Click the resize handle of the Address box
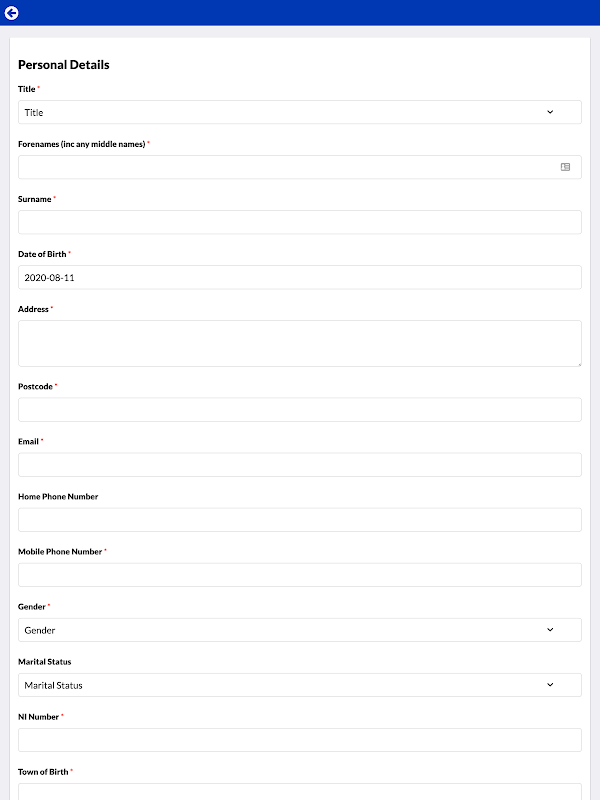 (578, 363)
